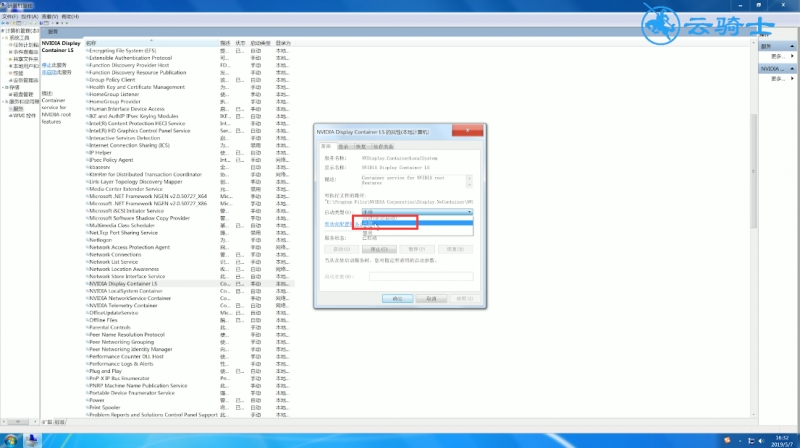
Task: Select Offline Files service
Action: [x=104, y=320]
